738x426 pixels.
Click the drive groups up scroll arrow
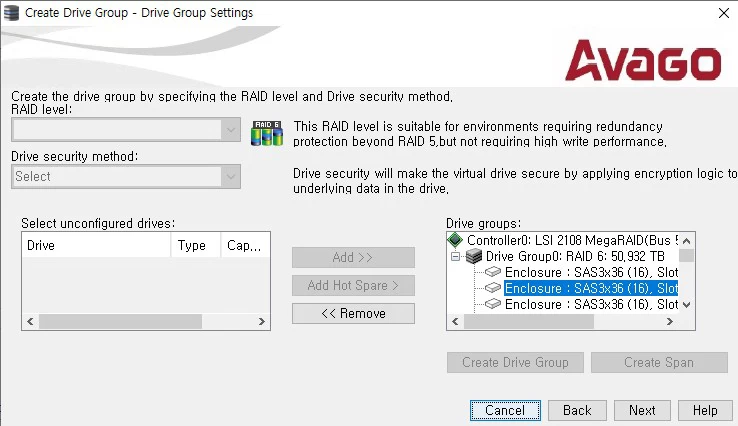tap(687, 241)
